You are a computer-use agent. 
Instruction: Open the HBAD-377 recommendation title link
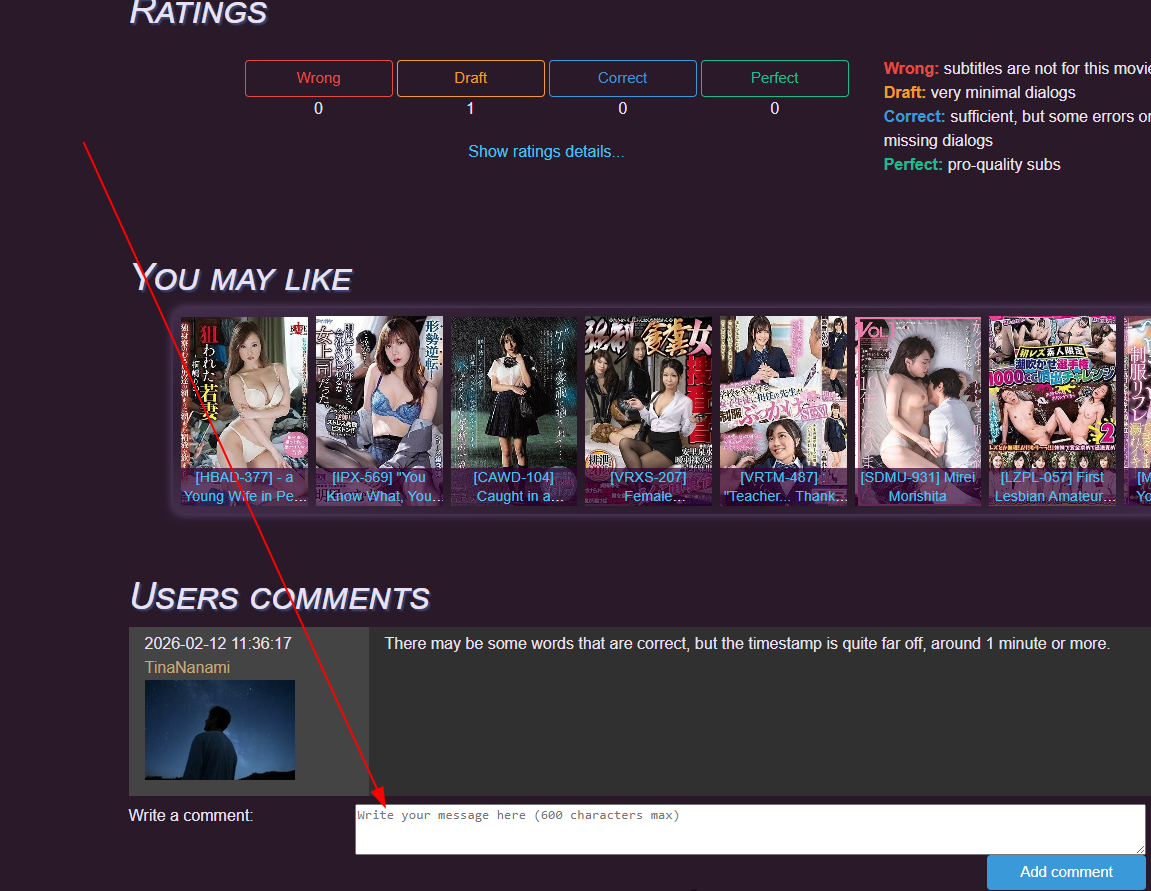point(244,487)
